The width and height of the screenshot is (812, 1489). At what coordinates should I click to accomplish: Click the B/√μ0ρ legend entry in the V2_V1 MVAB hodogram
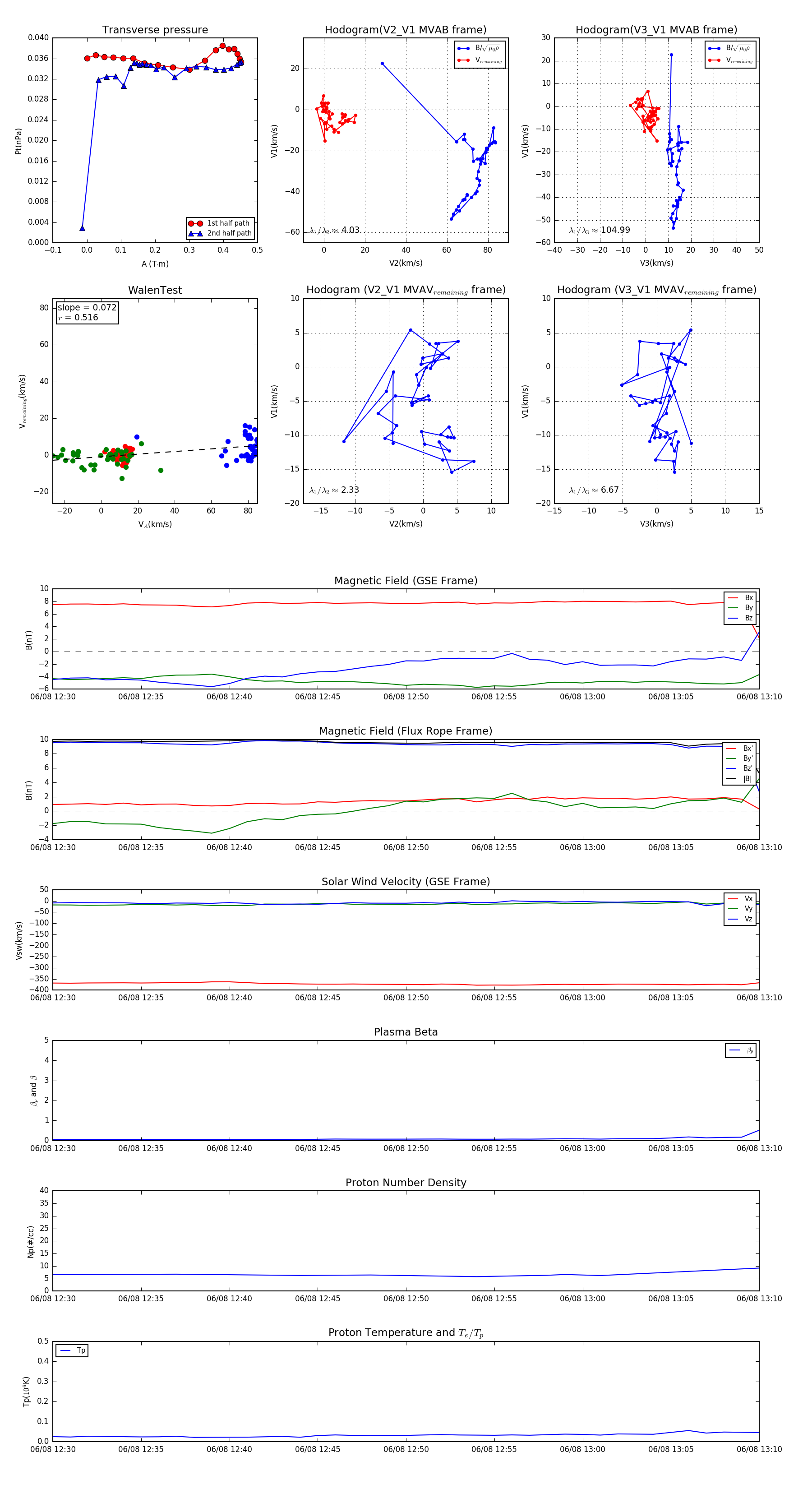pos(480,49)
